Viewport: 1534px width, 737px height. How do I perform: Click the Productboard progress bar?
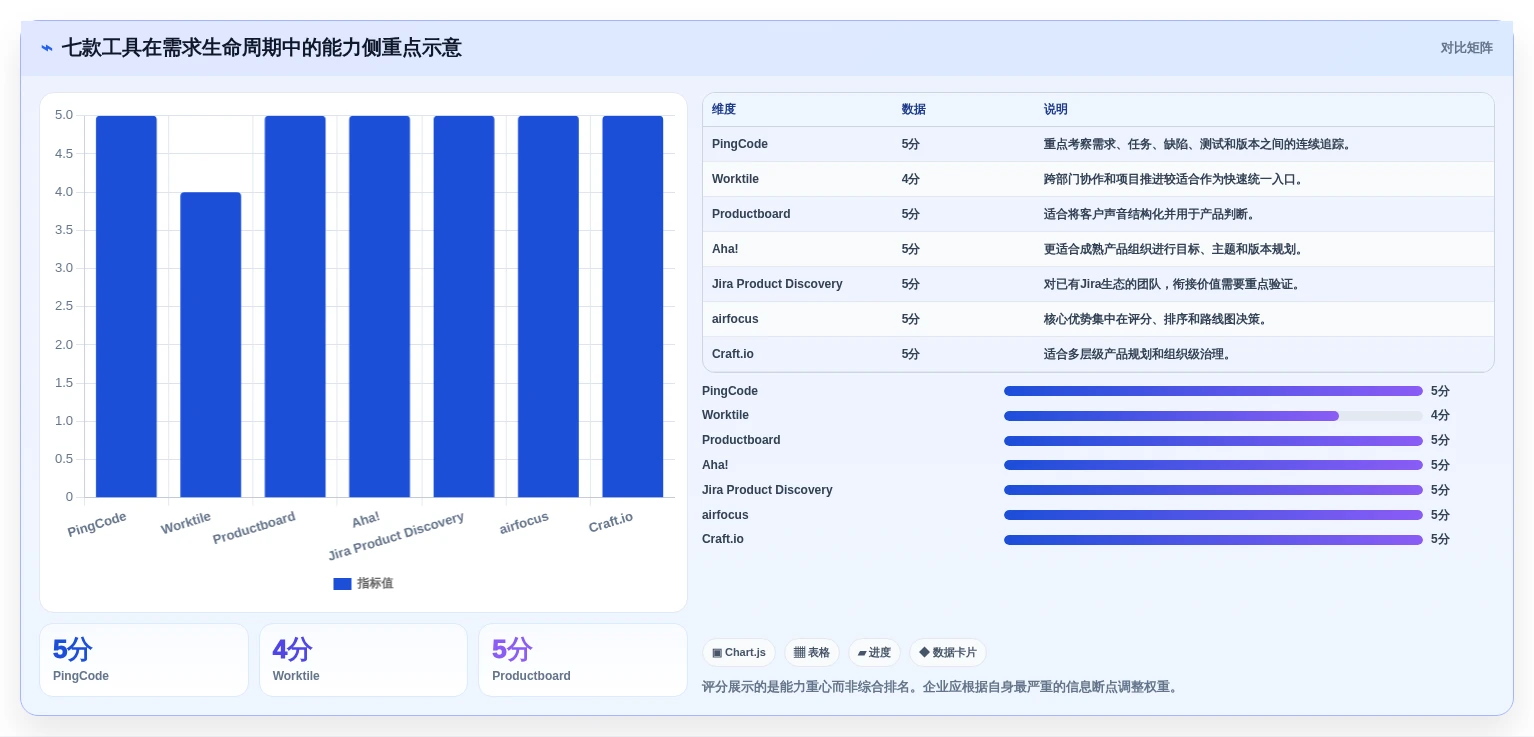pos(1213,441)
